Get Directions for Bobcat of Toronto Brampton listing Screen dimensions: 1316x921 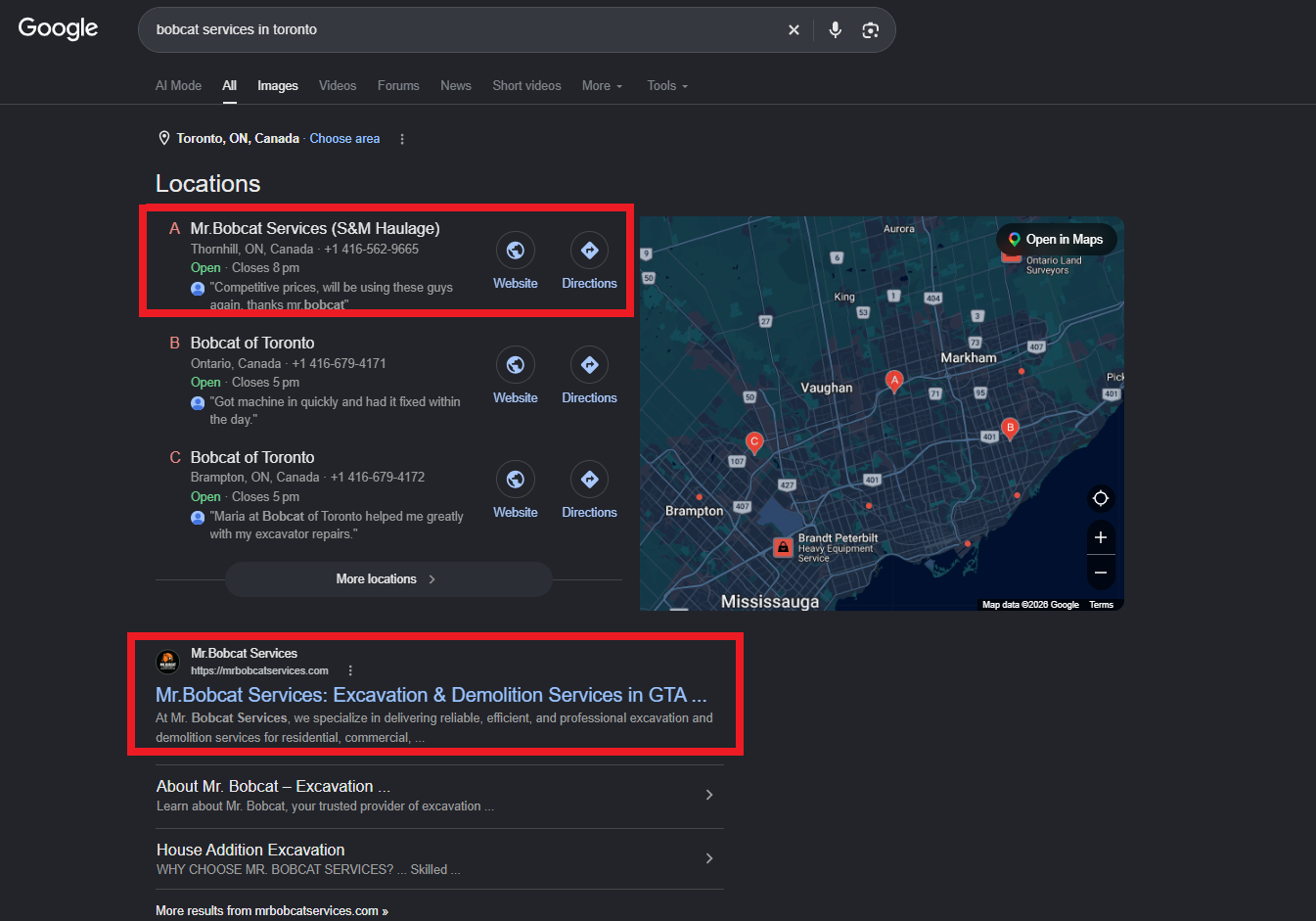(589, 480)
